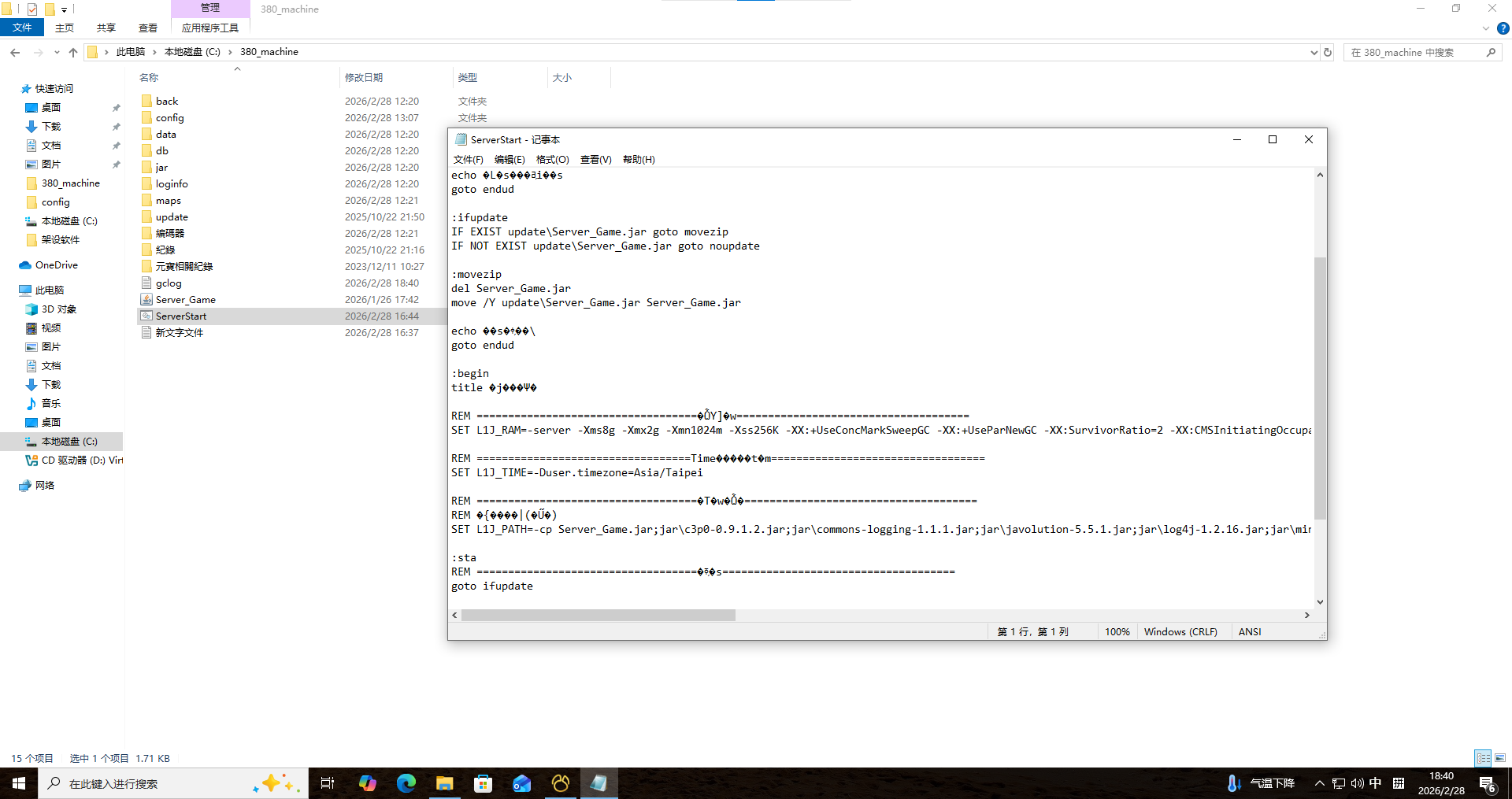Expand recent locations dropdown arrow
Viewport: 1512px width, 799px height.
coord(57,52)
